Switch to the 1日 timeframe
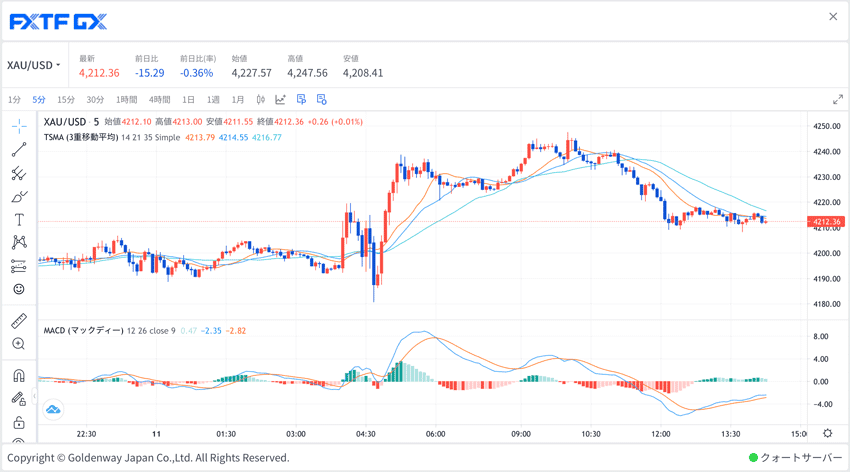This screenshot has height=472, width=850. 188,100
